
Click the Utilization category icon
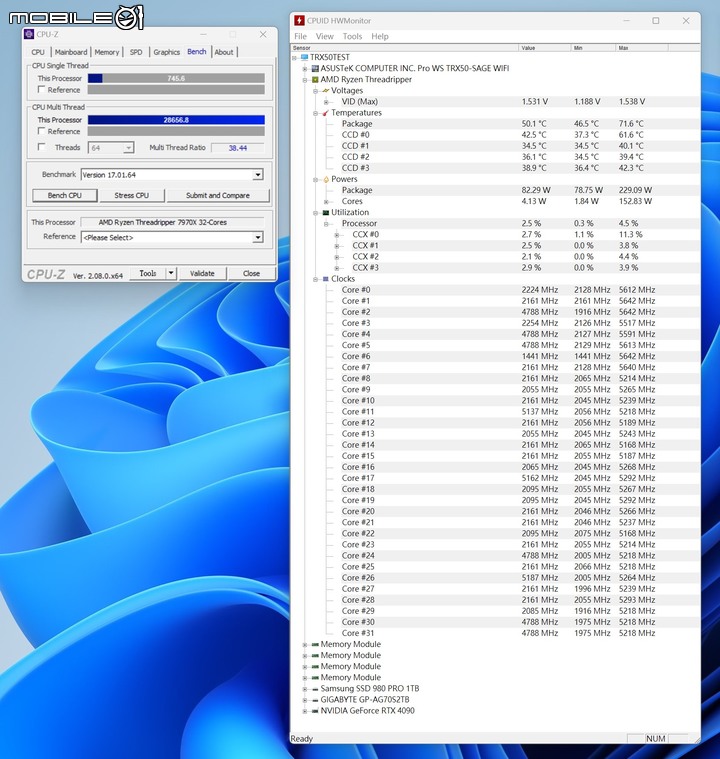(325, 213)
